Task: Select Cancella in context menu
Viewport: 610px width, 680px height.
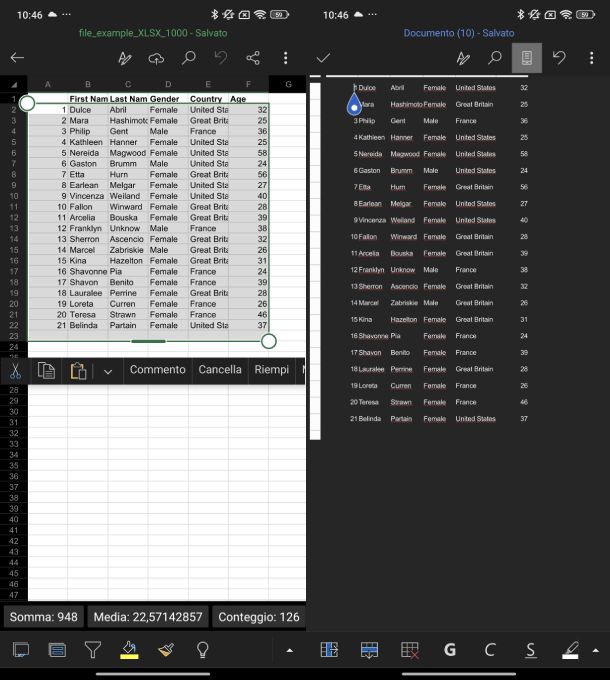Action: [x=220, y=370]
